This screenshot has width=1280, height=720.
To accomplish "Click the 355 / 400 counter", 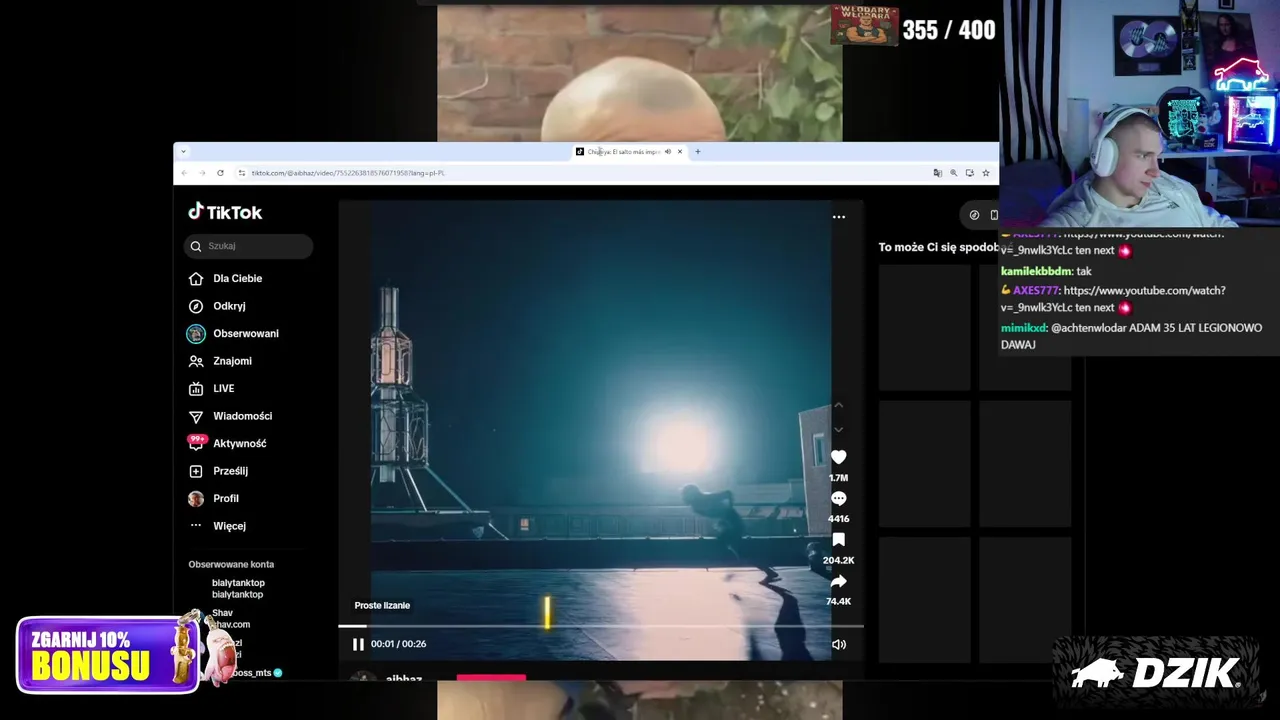I will point(948,30).
